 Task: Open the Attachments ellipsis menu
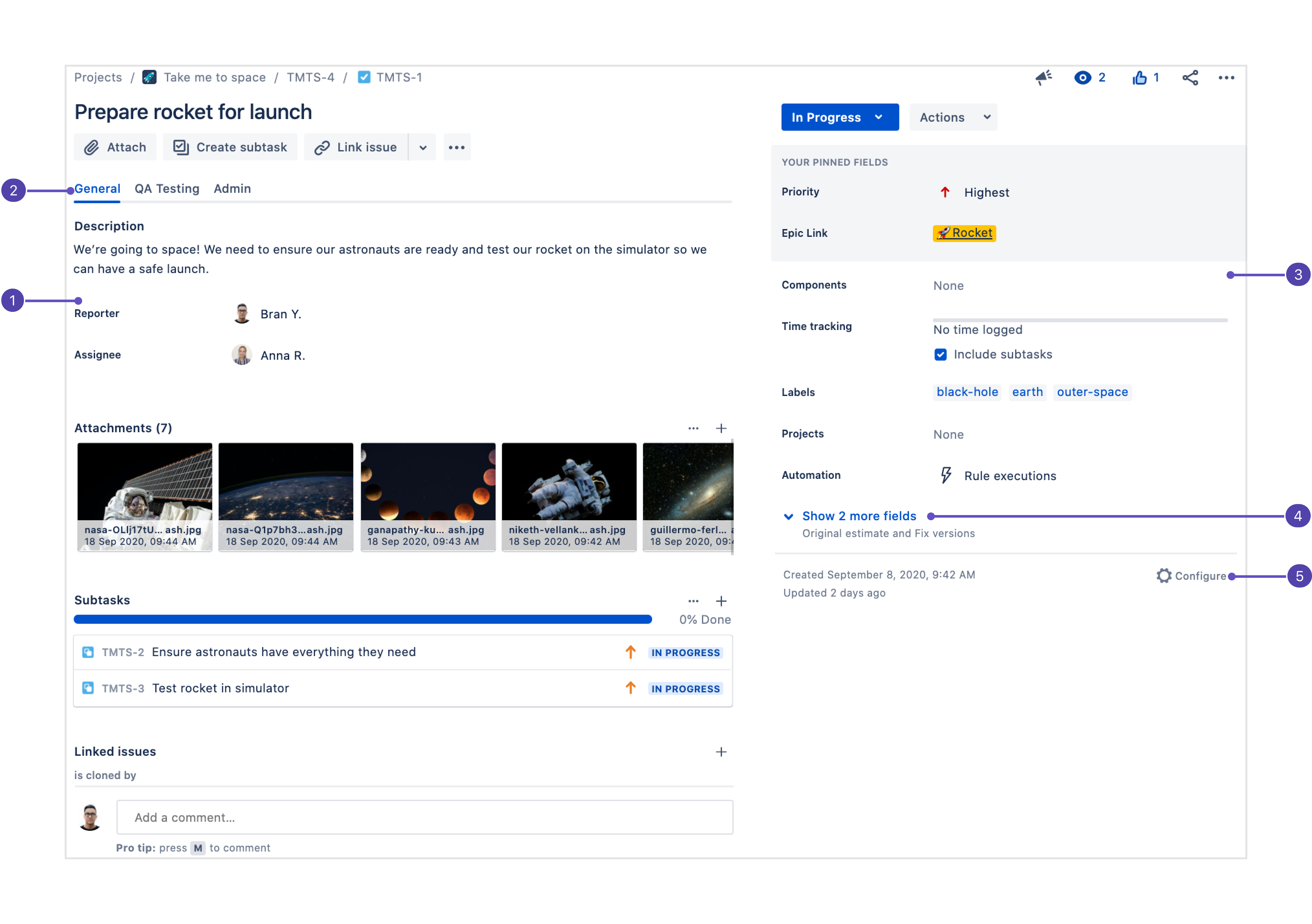(693, 428)
